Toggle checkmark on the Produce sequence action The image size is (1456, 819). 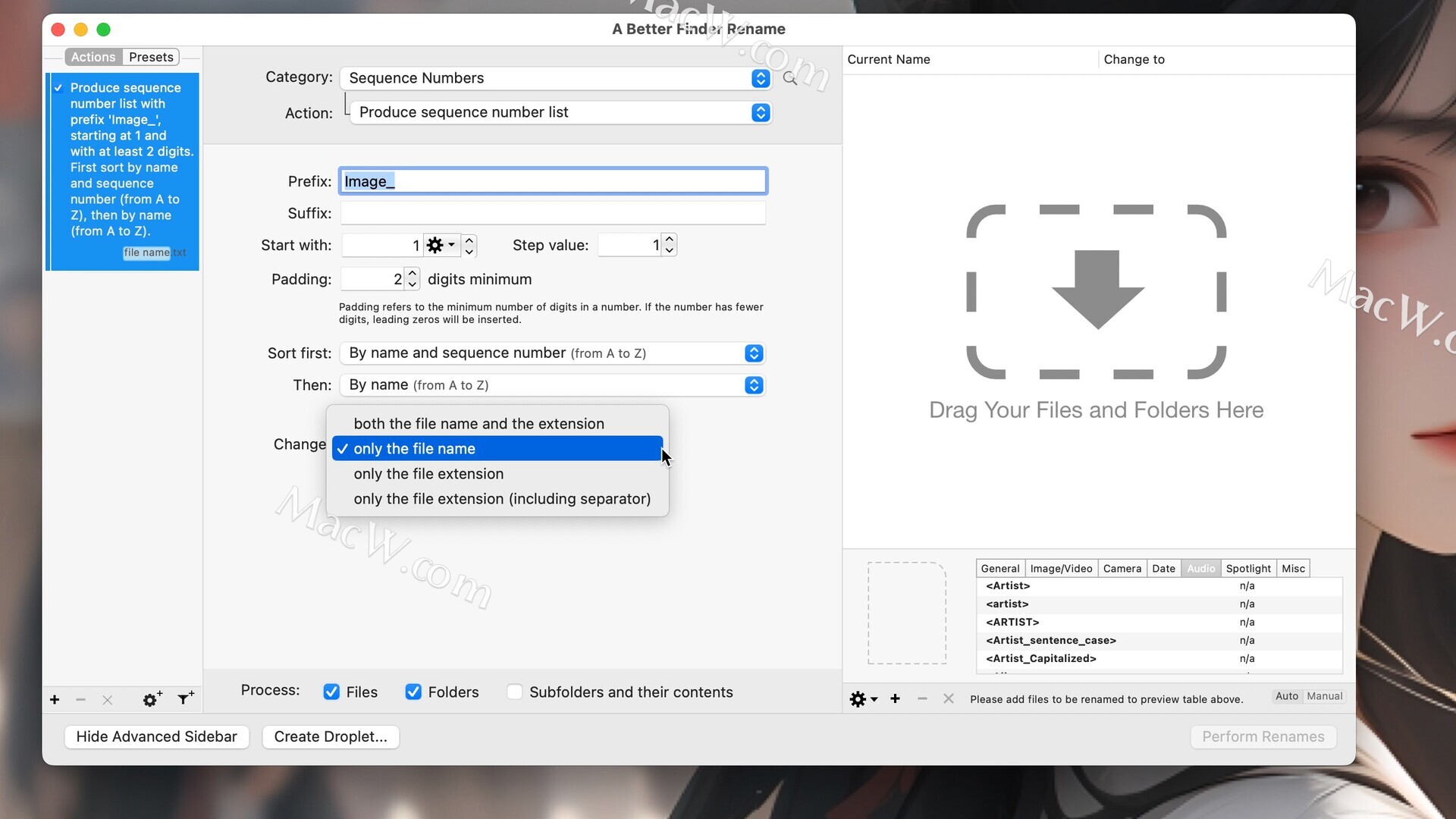tap(58, 88)
